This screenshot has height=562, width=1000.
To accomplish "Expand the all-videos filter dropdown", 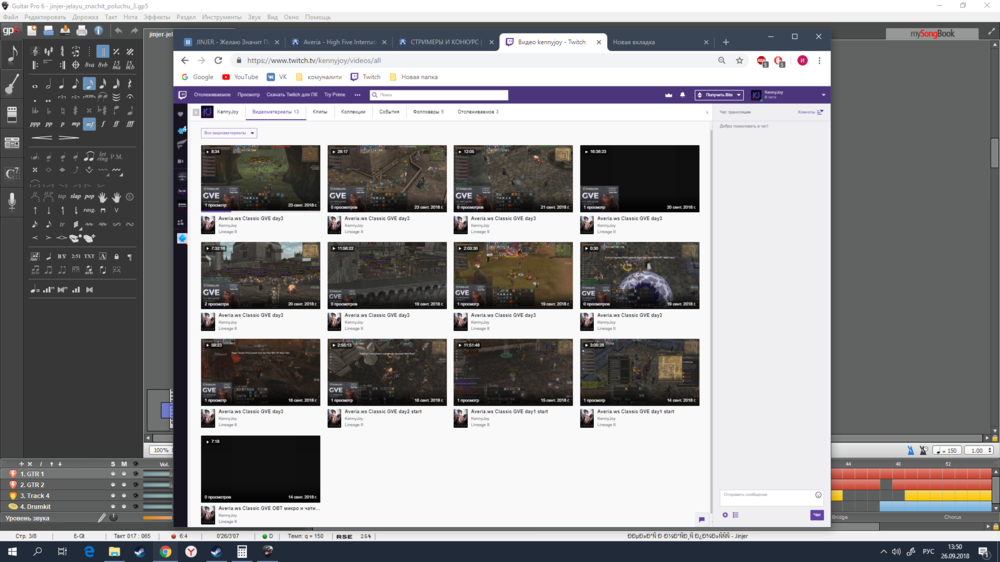I will (x=229, y=133).
